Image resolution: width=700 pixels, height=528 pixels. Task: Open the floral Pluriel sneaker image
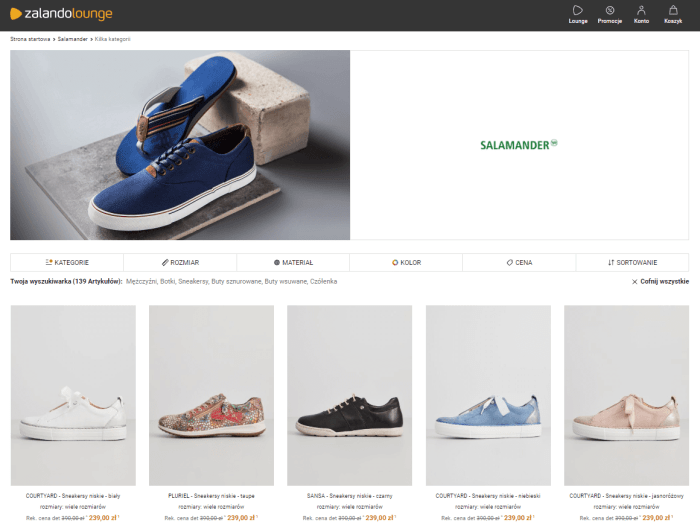tap(211, 395)
